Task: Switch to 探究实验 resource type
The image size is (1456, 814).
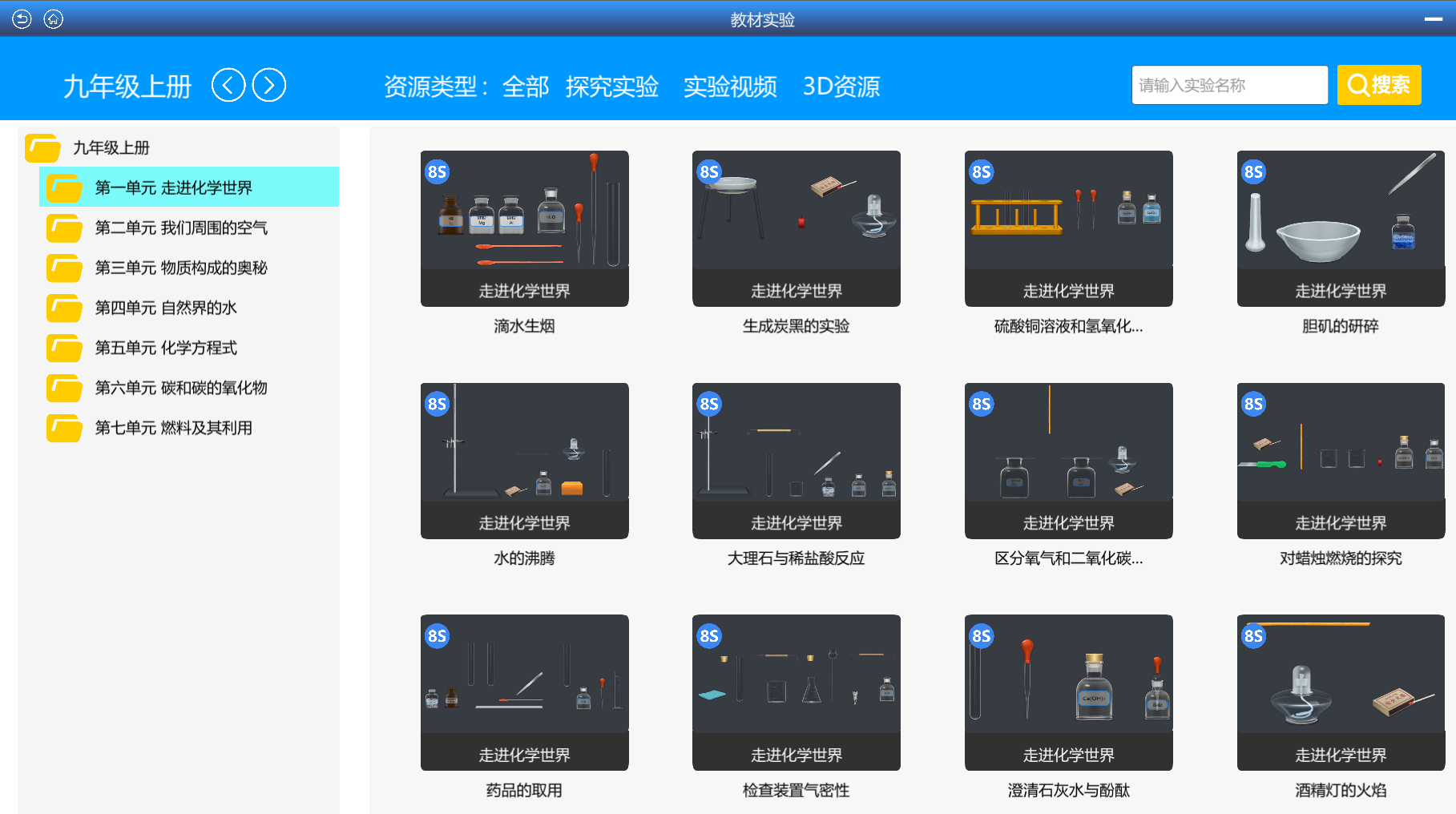Action: coord(612,86)
